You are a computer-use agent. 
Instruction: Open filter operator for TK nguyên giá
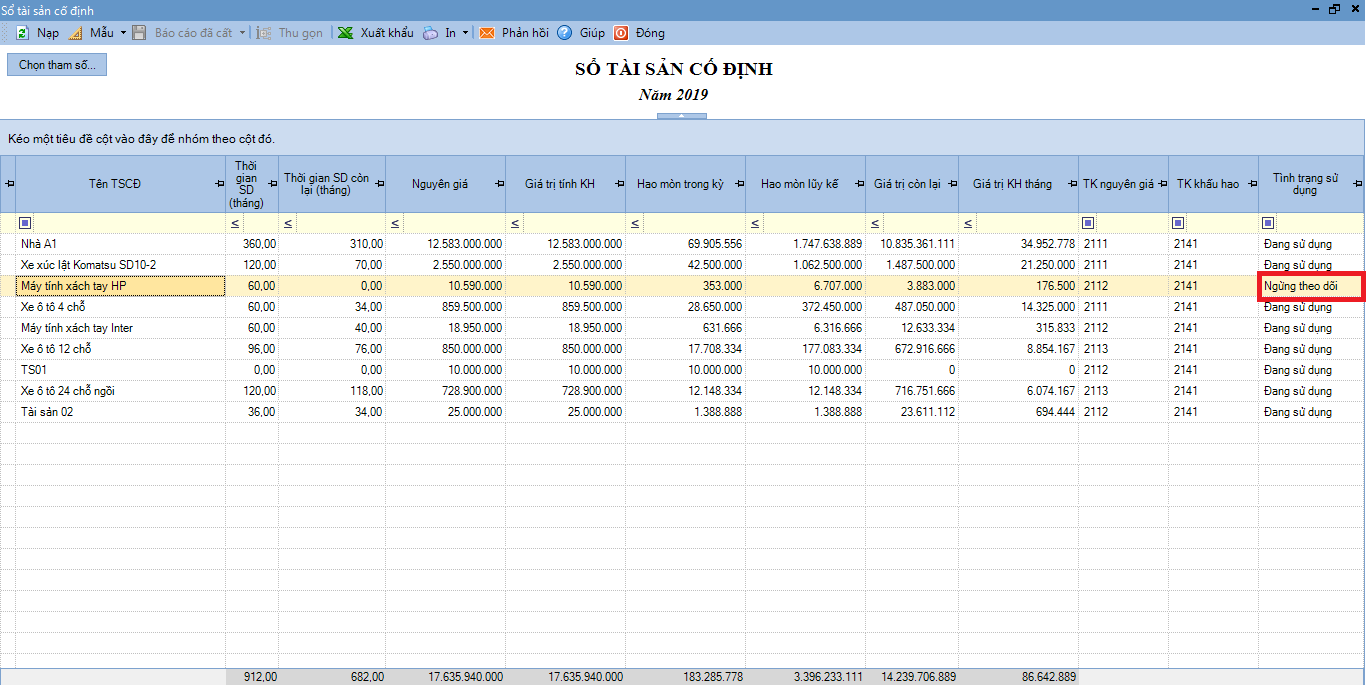(x=1088, y=223)
